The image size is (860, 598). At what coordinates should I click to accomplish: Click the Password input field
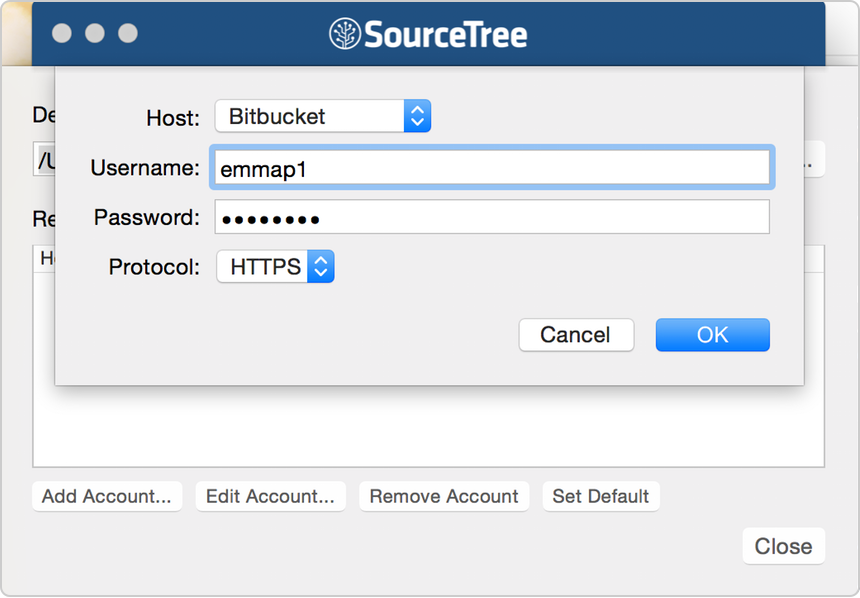pos(492,217)
